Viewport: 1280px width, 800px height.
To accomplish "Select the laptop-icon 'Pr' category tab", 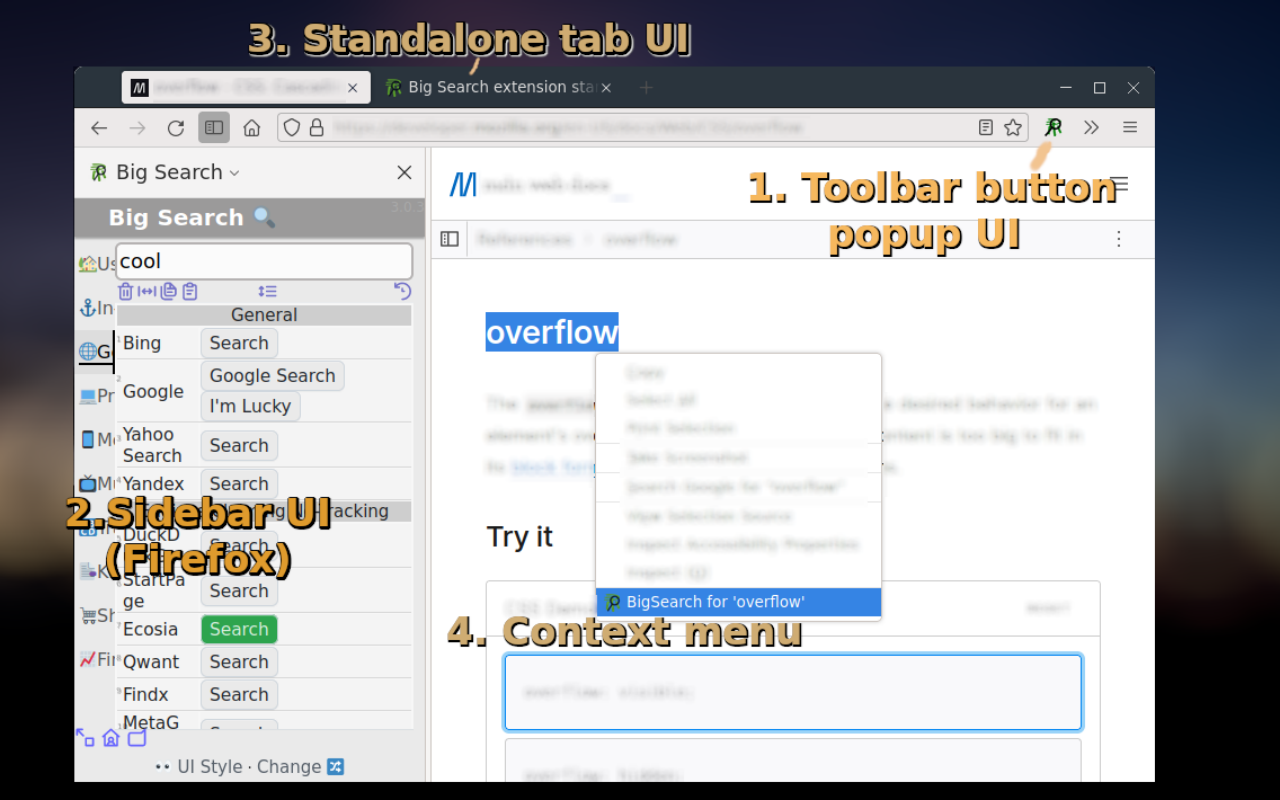I will pyautogui.click(x=97, y=396).
